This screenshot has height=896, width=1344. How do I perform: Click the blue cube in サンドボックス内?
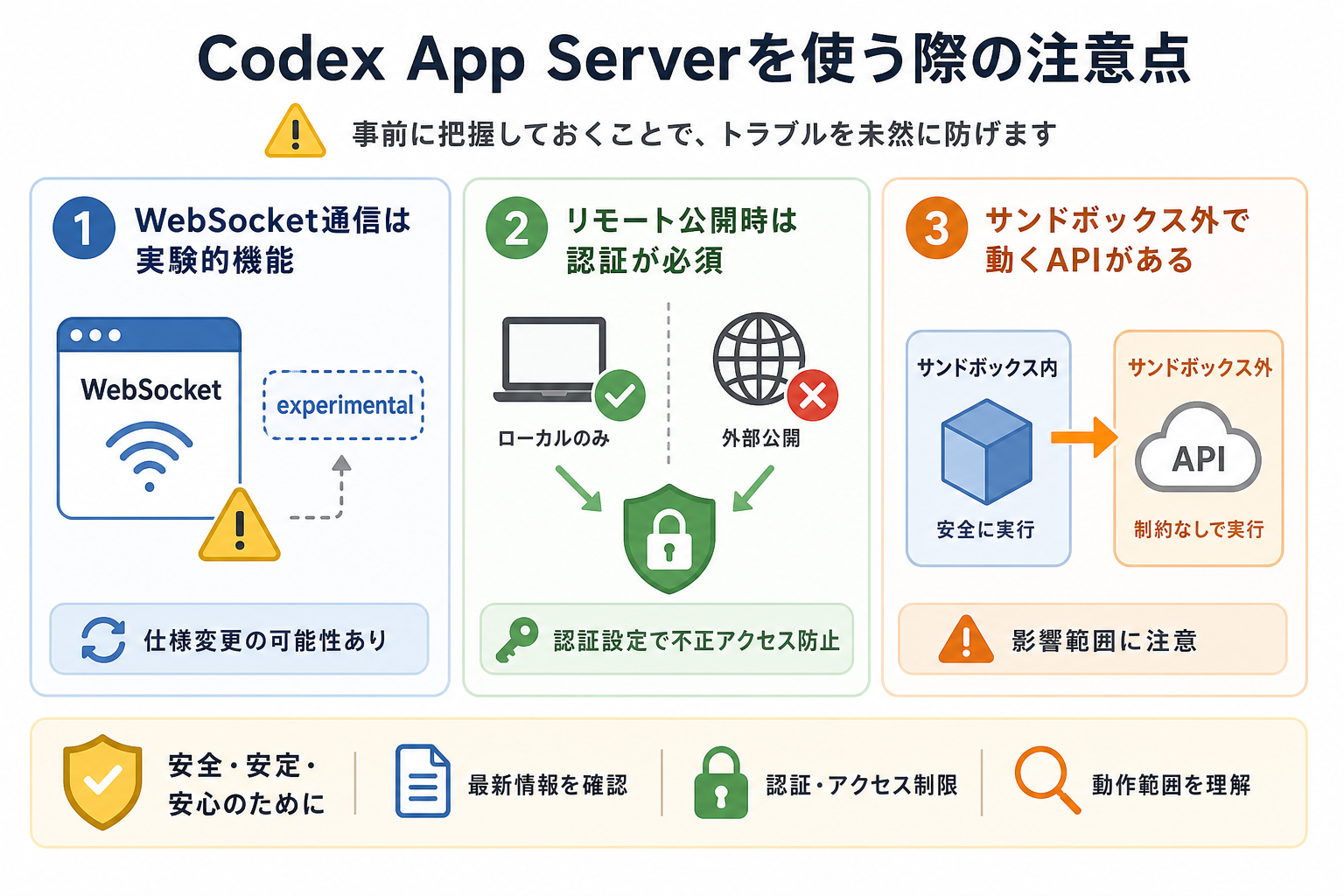pos(987,451)
